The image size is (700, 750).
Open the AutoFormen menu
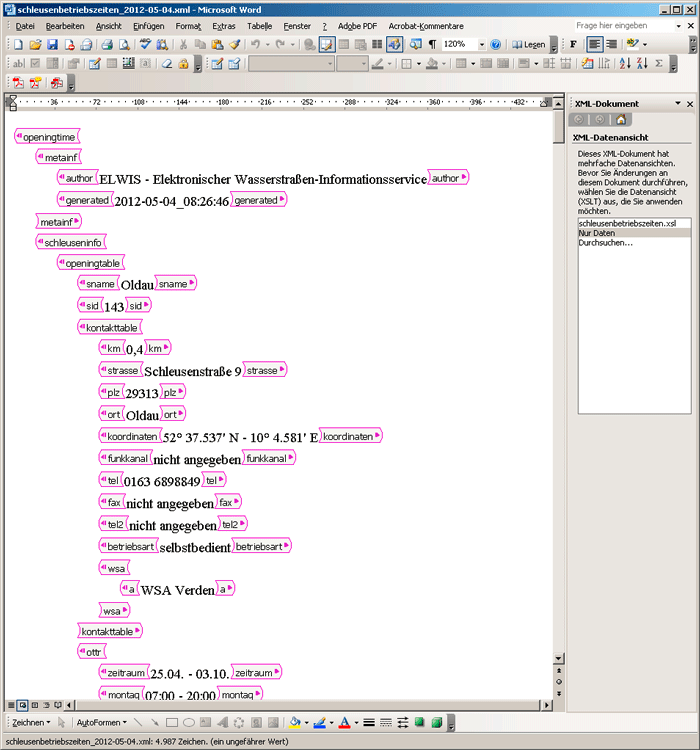click(101, 722)
